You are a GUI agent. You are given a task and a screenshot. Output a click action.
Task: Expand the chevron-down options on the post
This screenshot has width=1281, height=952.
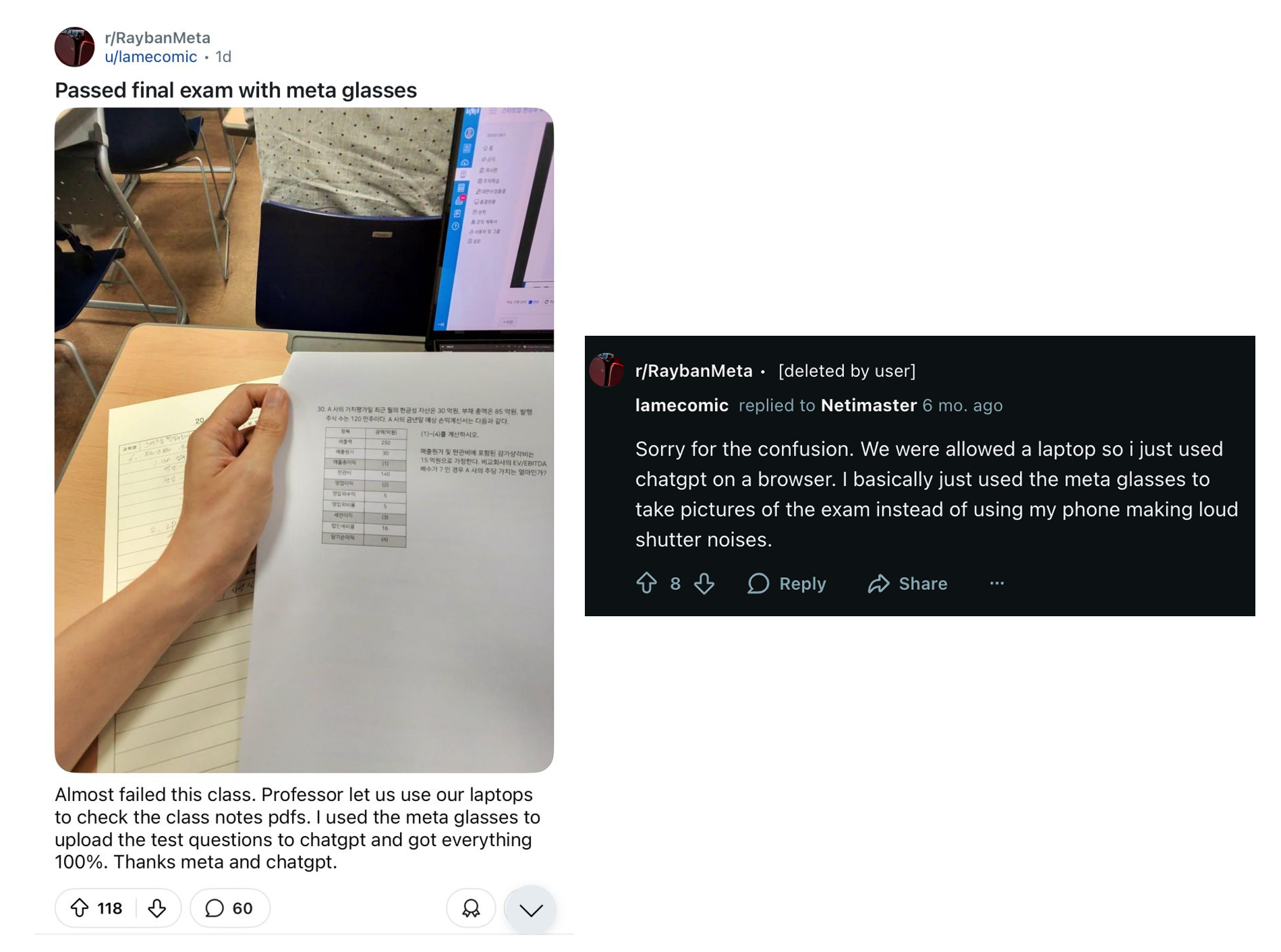(531, 910)
